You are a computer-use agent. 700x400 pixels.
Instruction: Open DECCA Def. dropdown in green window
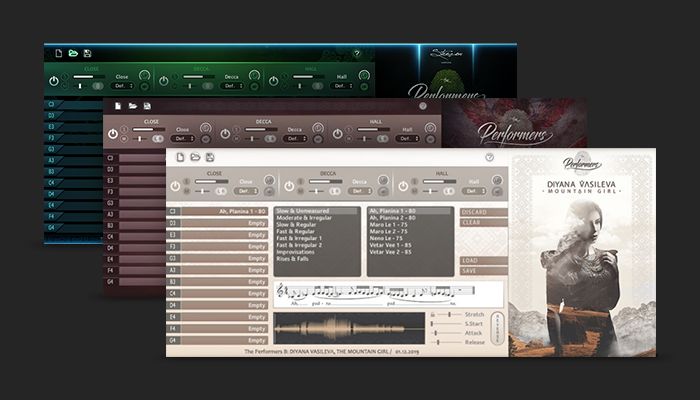(232, 86)
